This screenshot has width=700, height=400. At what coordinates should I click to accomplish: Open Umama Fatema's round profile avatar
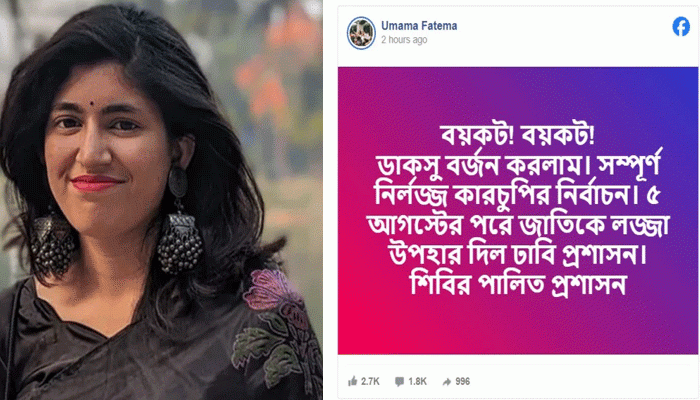(x=361, y=33)
